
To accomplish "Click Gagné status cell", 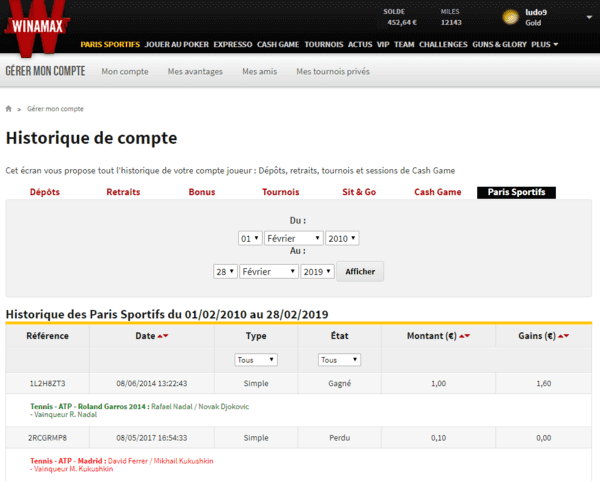I will [339, 383].
